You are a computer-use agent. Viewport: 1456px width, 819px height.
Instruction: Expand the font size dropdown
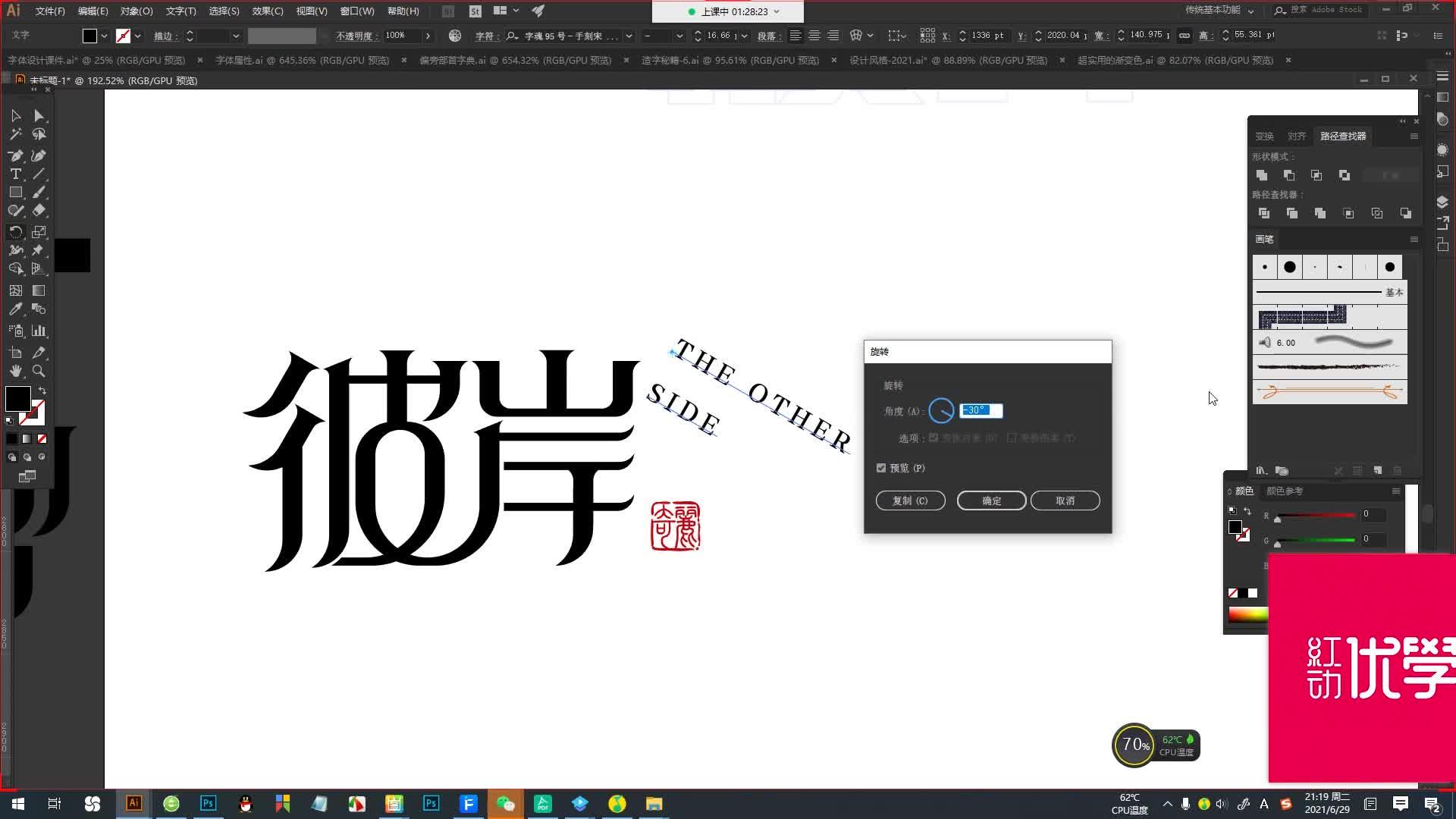point(744,36)
